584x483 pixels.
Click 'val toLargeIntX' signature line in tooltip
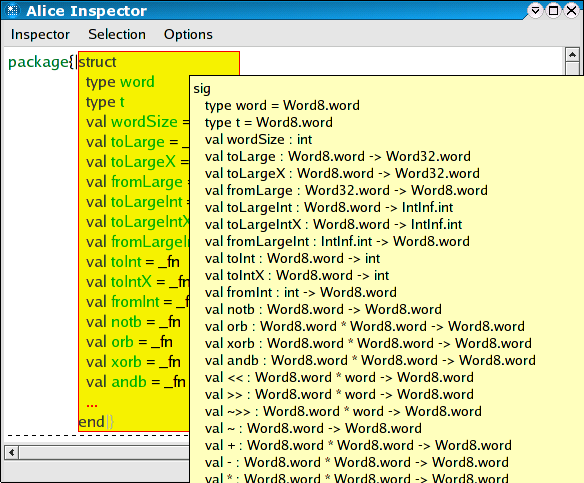[333, 225]
